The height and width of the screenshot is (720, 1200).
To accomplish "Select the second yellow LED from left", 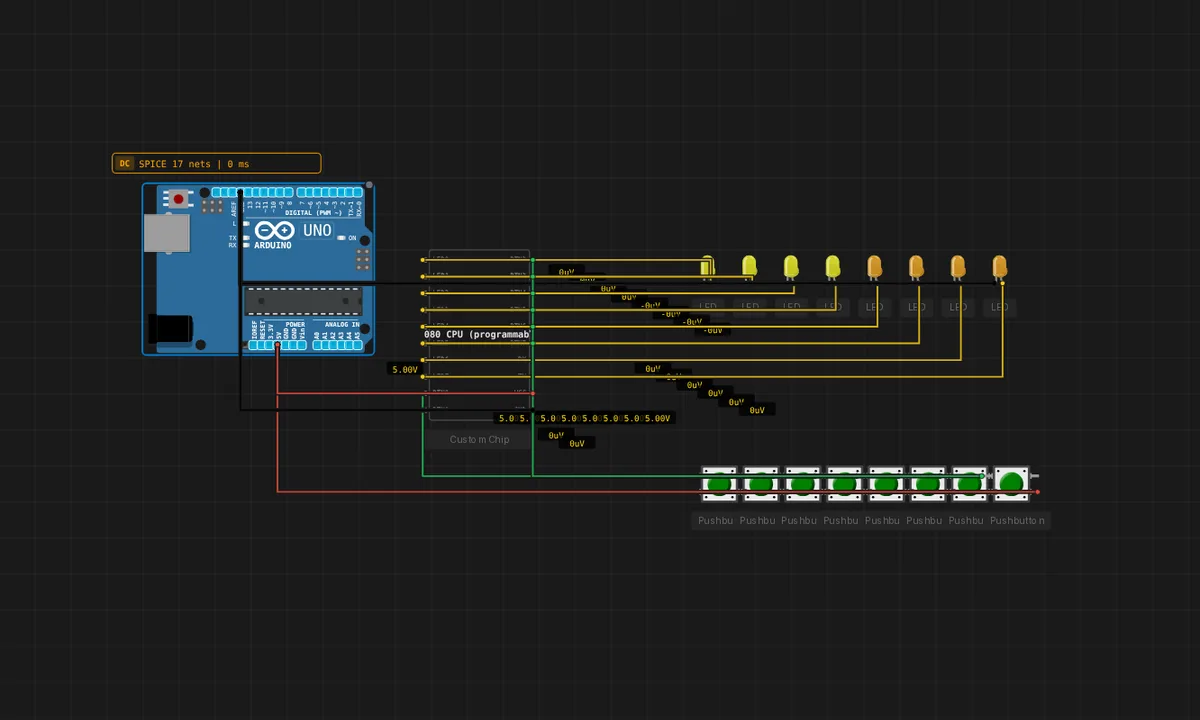I will tap(749, 267).
